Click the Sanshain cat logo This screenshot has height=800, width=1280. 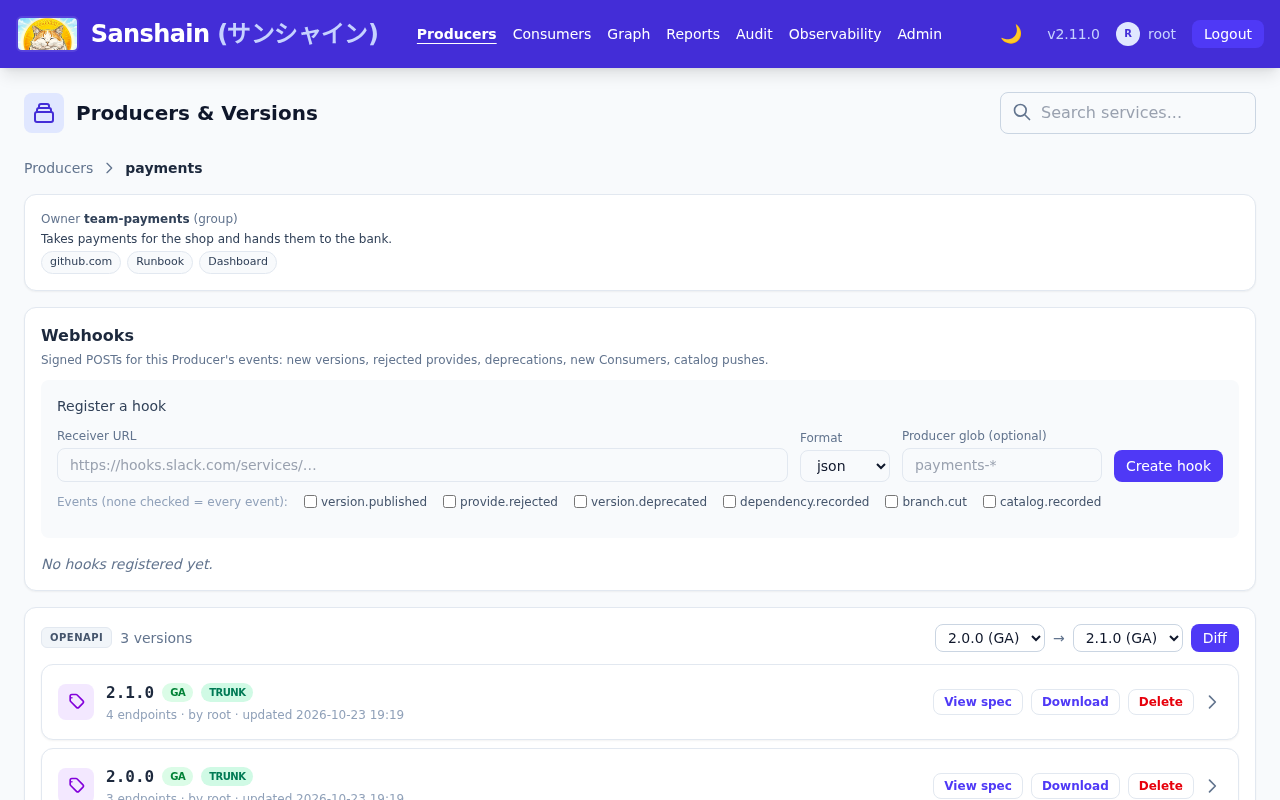pos(48,34)
